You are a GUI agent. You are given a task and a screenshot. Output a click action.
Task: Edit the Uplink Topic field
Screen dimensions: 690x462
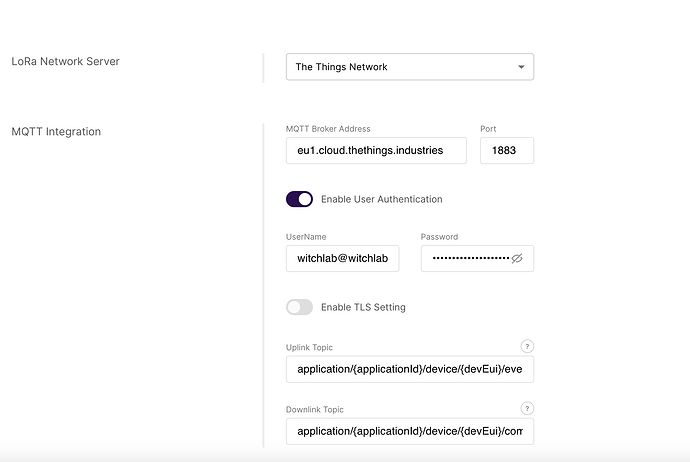click(x=409, y=369)
